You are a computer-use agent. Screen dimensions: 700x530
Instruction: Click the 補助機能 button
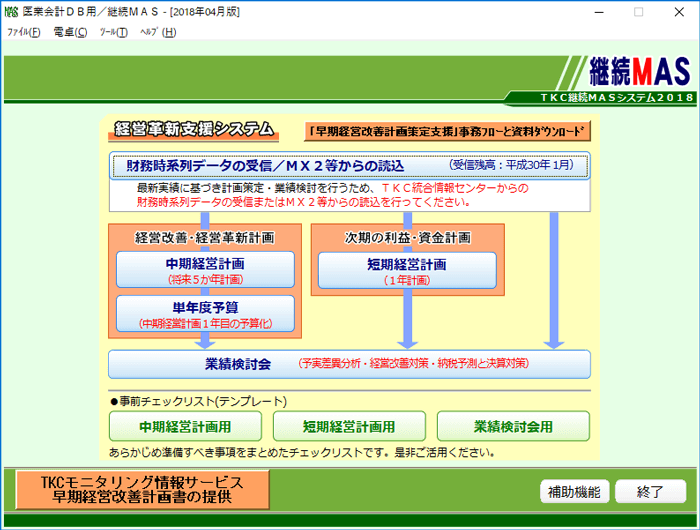coord(574,492)
